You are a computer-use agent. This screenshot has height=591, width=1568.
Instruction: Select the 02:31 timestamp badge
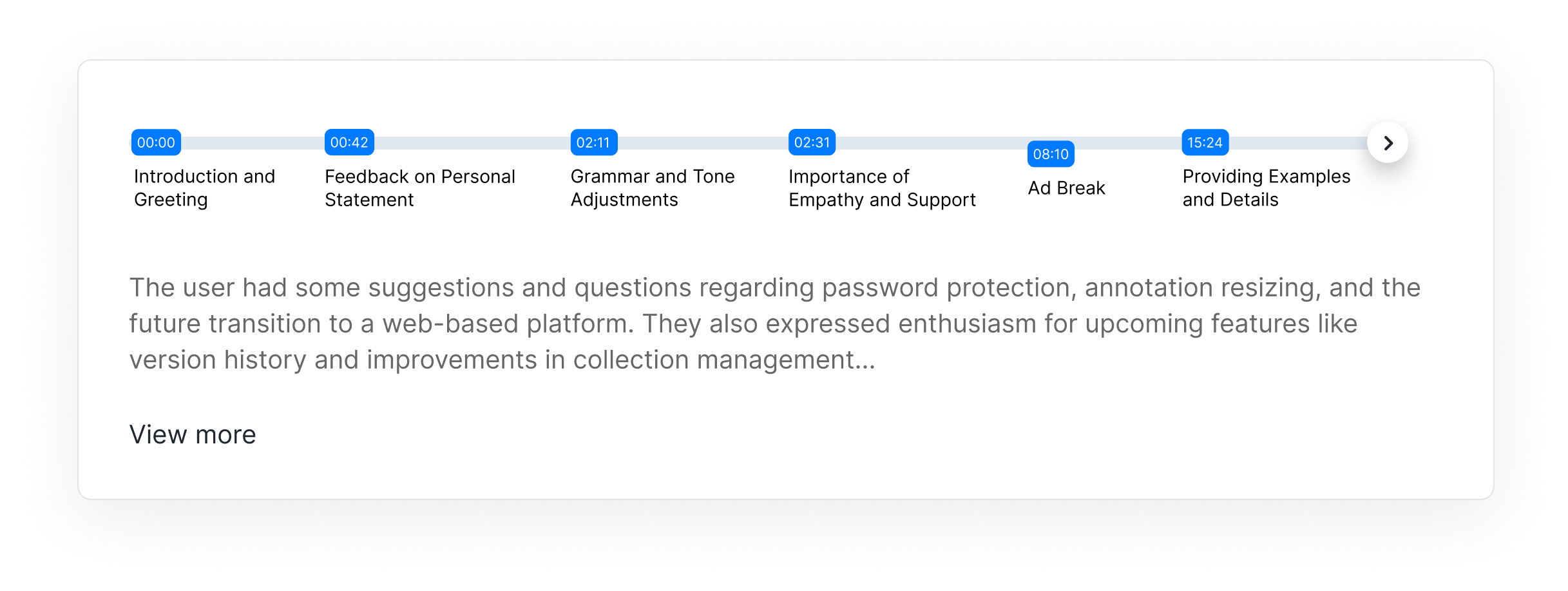click(812, 142)
